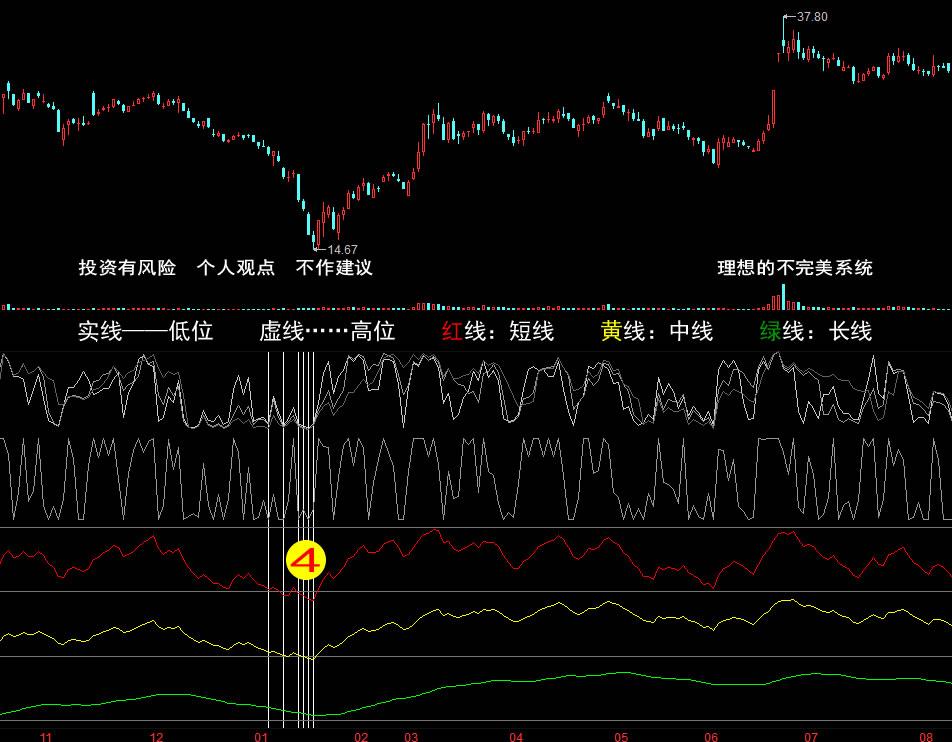The width and height of the screenshot is (952, 742).
Task: Click the 绿线：长线 legend entry
Action: (816, 331)
